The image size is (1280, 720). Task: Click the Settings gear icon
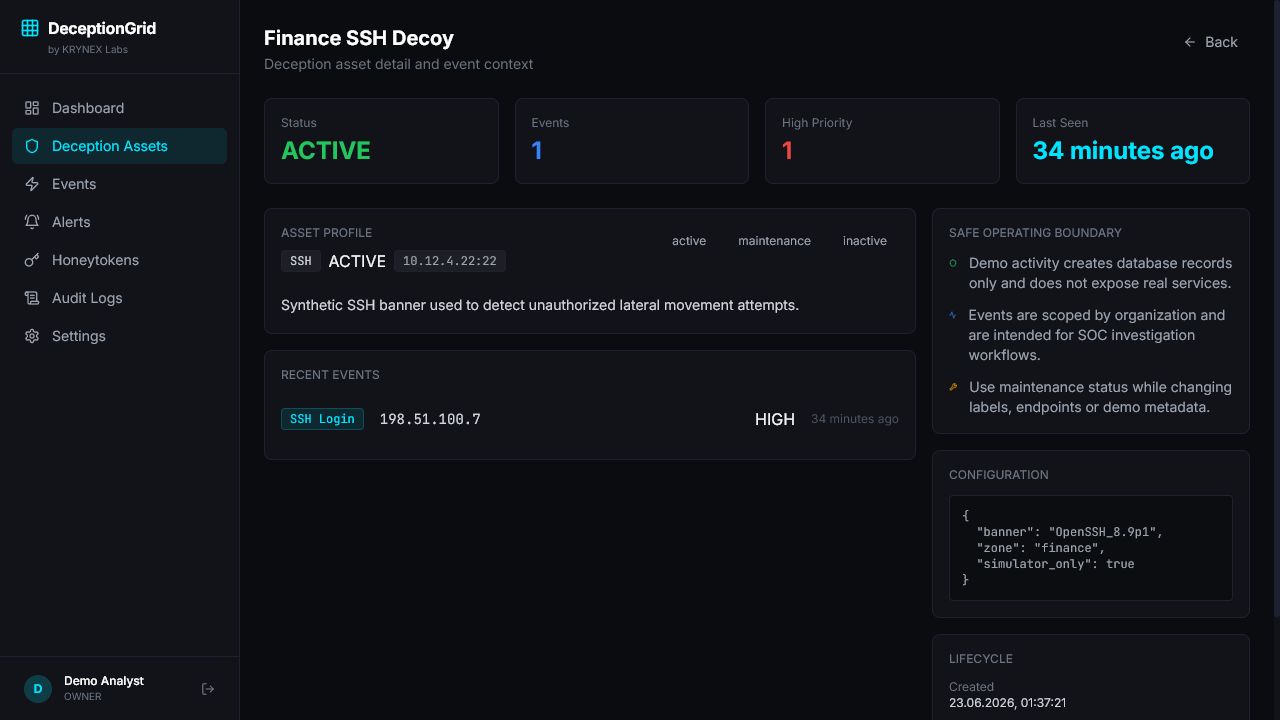click(x=32, y=336)
